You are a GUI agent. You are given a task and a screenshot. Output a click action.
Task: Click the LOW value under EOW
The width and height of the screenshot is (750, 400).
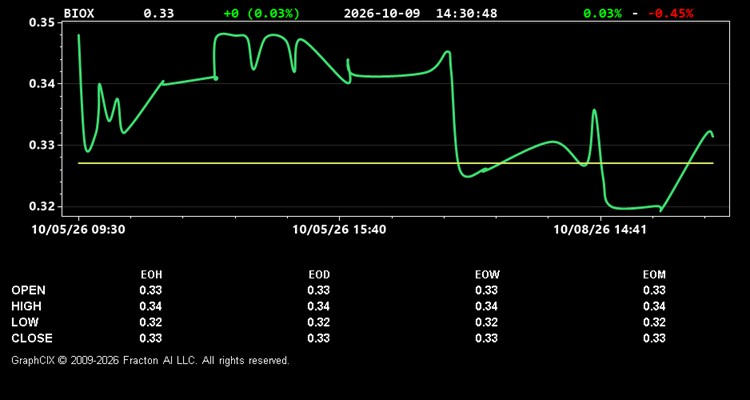(486, 322)
